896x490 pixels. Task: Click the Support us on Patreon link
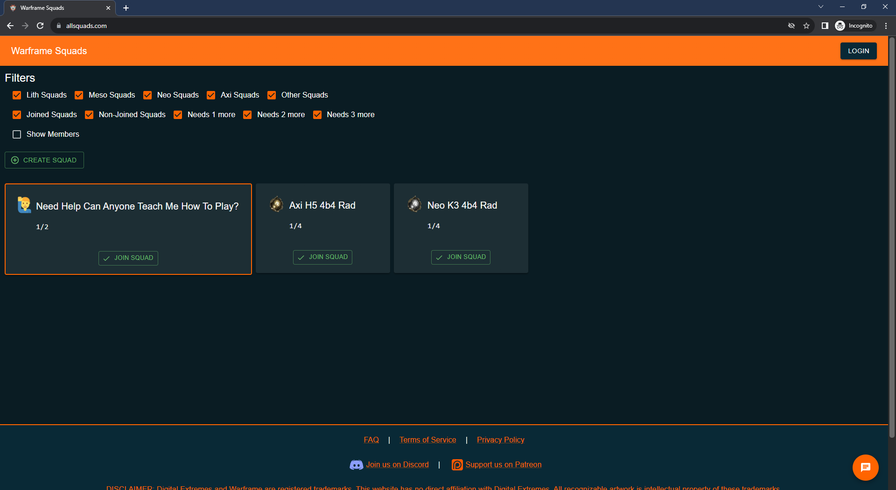pos(503,465)
